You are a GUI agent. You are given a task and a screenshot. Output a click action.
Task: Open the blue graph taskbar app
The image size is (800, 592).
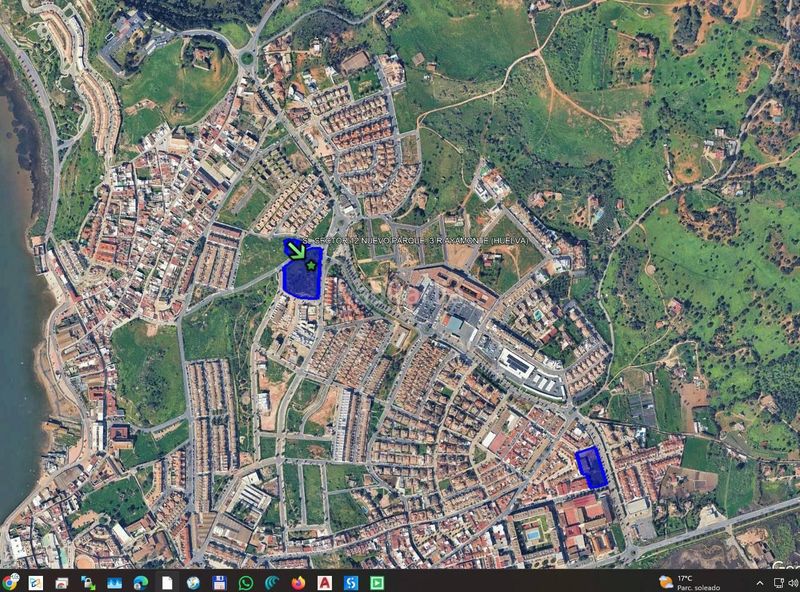click(x=114, y=582)
